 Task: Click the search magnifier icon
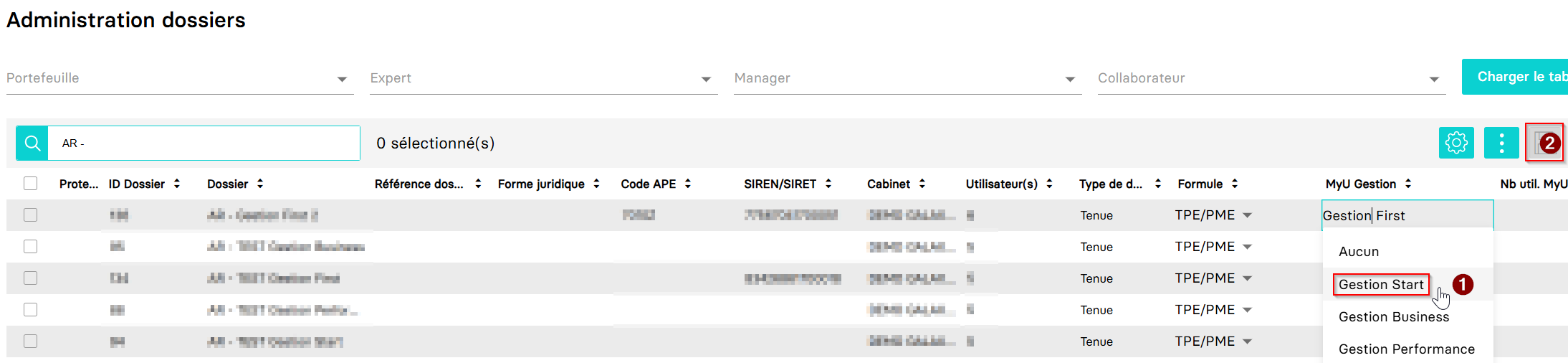[x=32, y=143]
